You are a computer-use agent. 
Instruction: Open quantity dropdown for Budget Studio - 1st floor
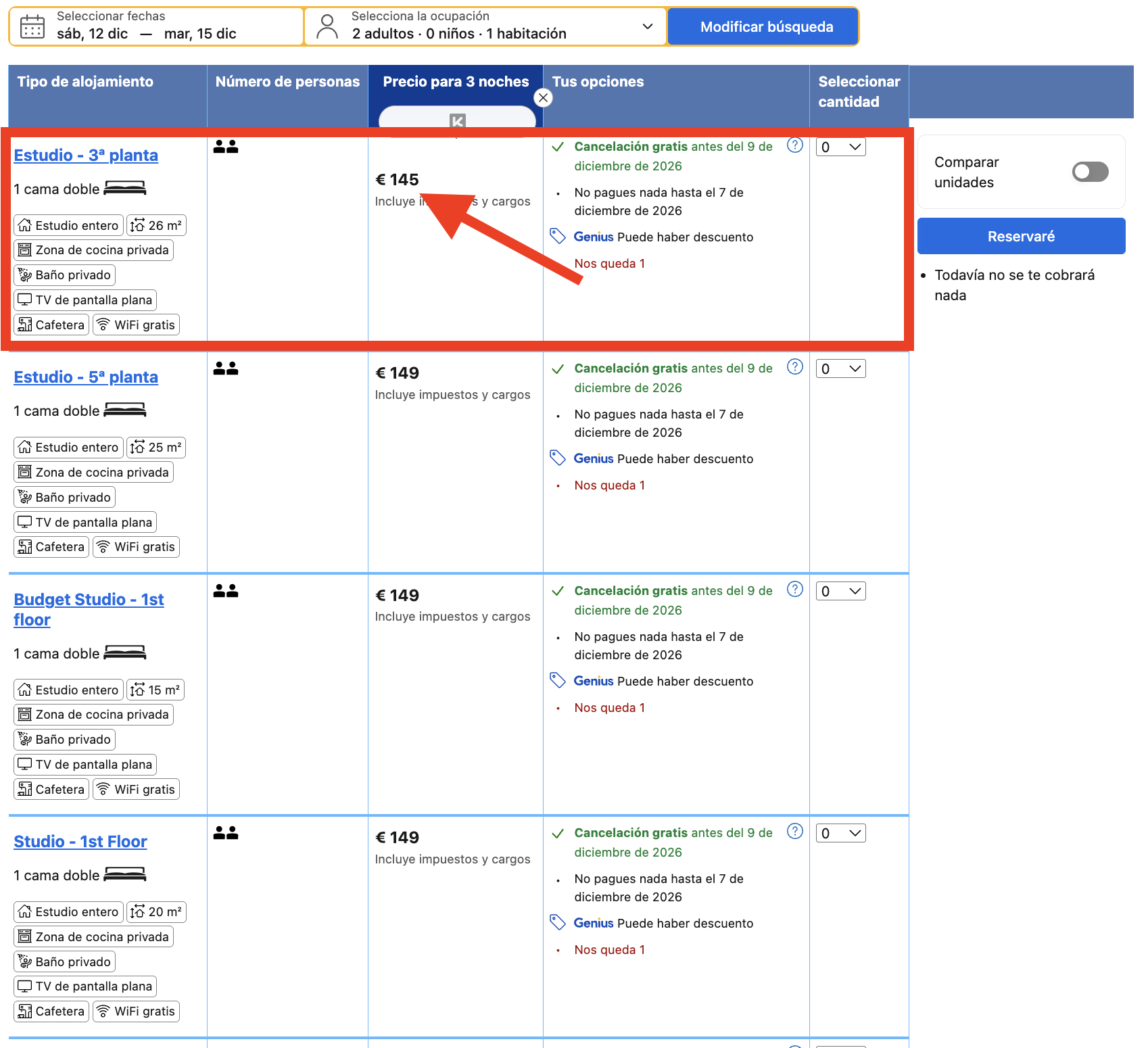(840, 591)
